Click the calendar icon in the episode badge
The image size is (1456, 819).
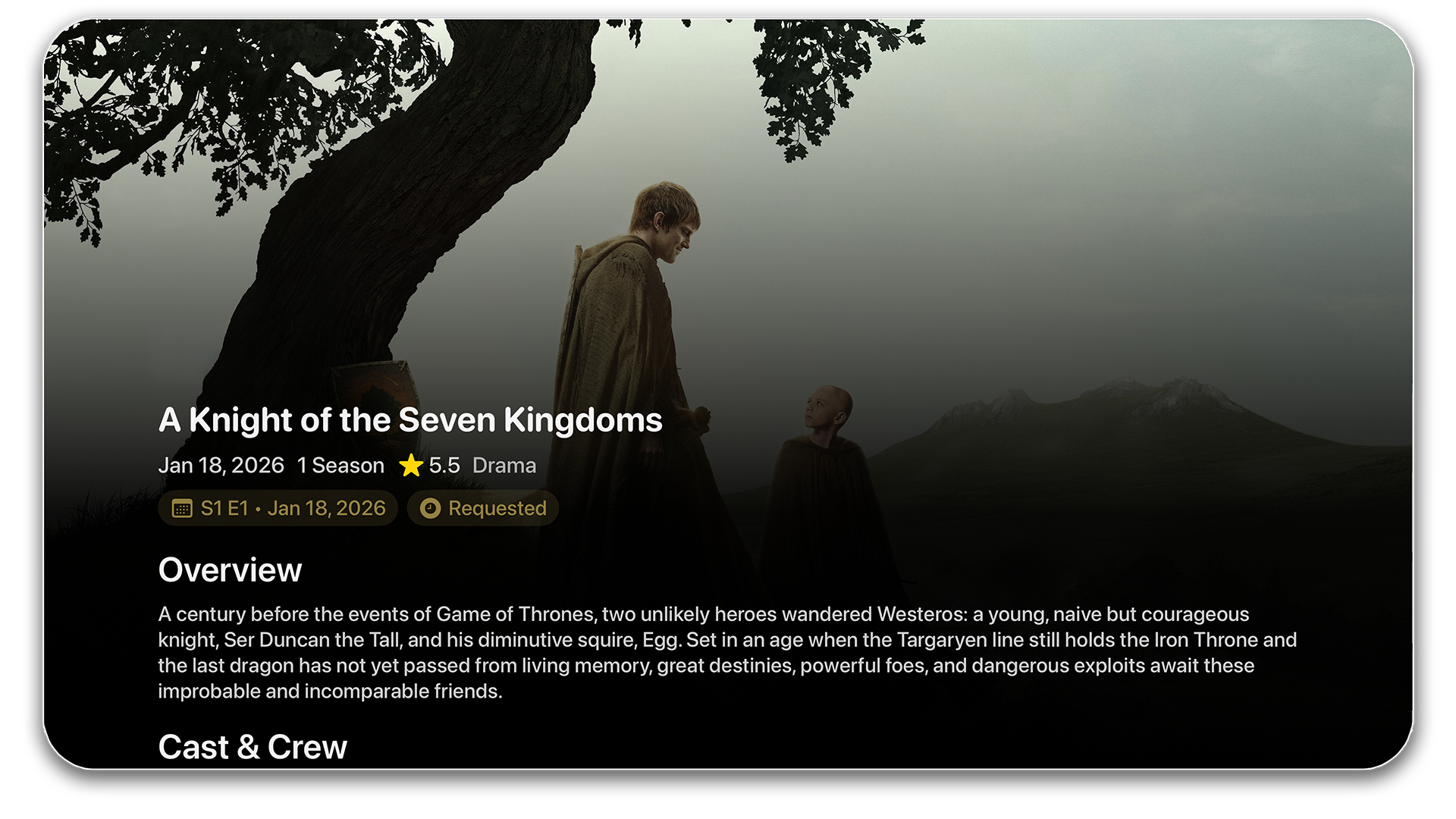(182, 508)
